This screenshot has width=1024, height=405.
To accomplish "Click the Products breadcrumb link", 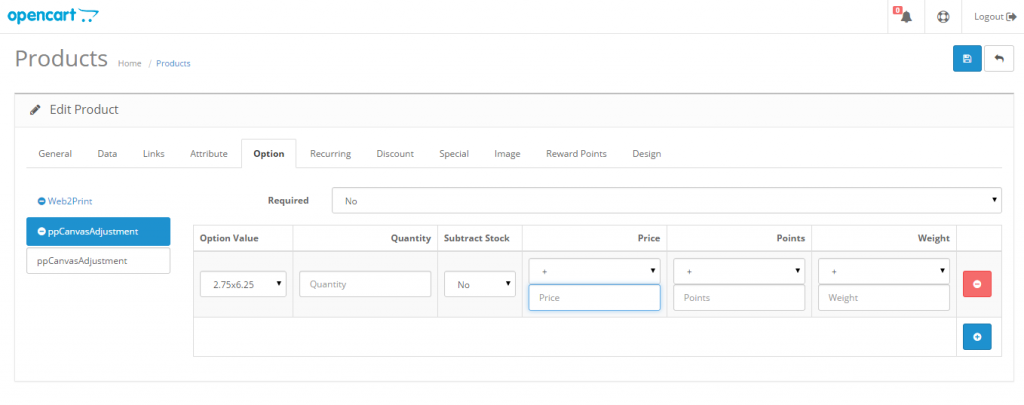I will click(173, 63).
